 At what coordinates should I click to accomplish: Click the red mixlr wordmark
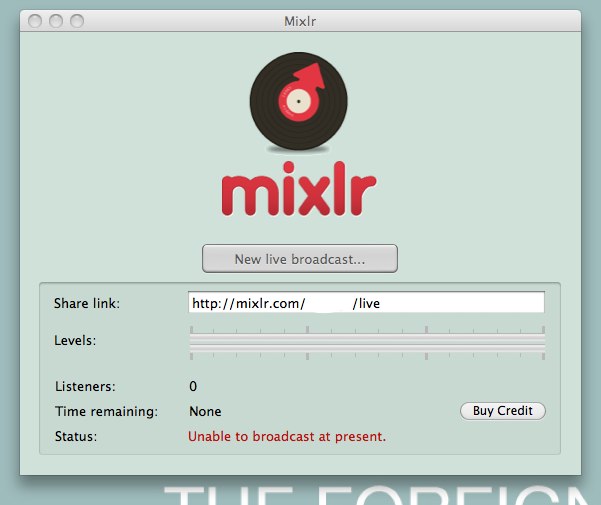coord(299,189)
